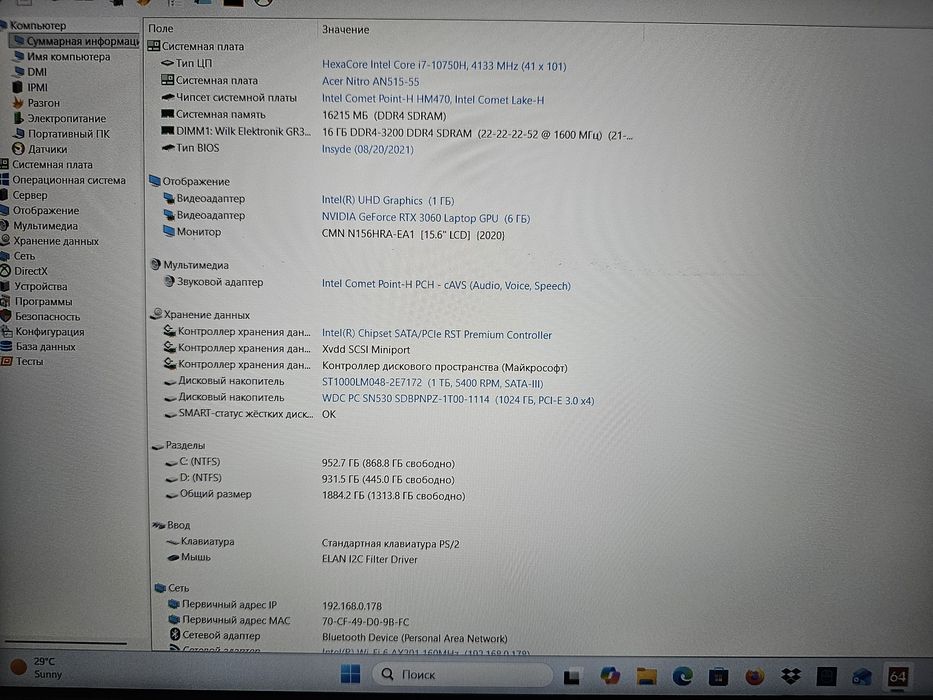Select SMART-статус жёстких дисков row
The height and width of the screenshot is (700, 933).
[249, 414]
